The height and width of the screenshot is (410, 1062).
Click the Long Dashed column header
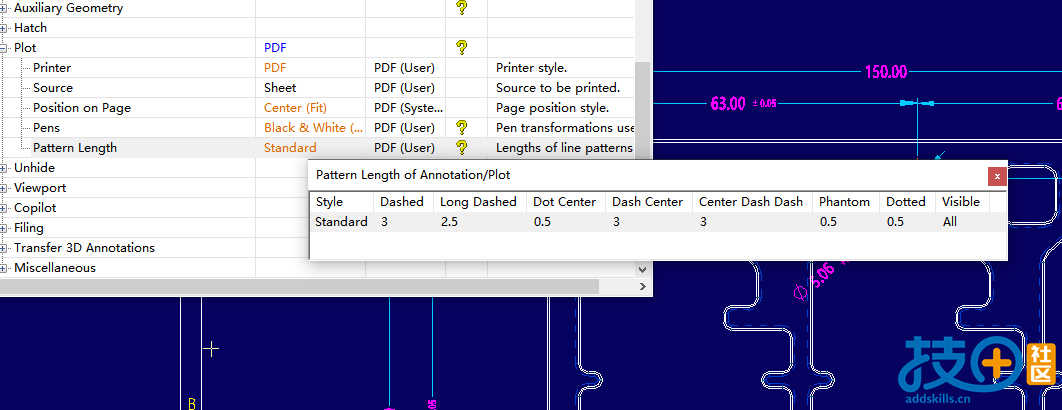(x=478, y=202)
